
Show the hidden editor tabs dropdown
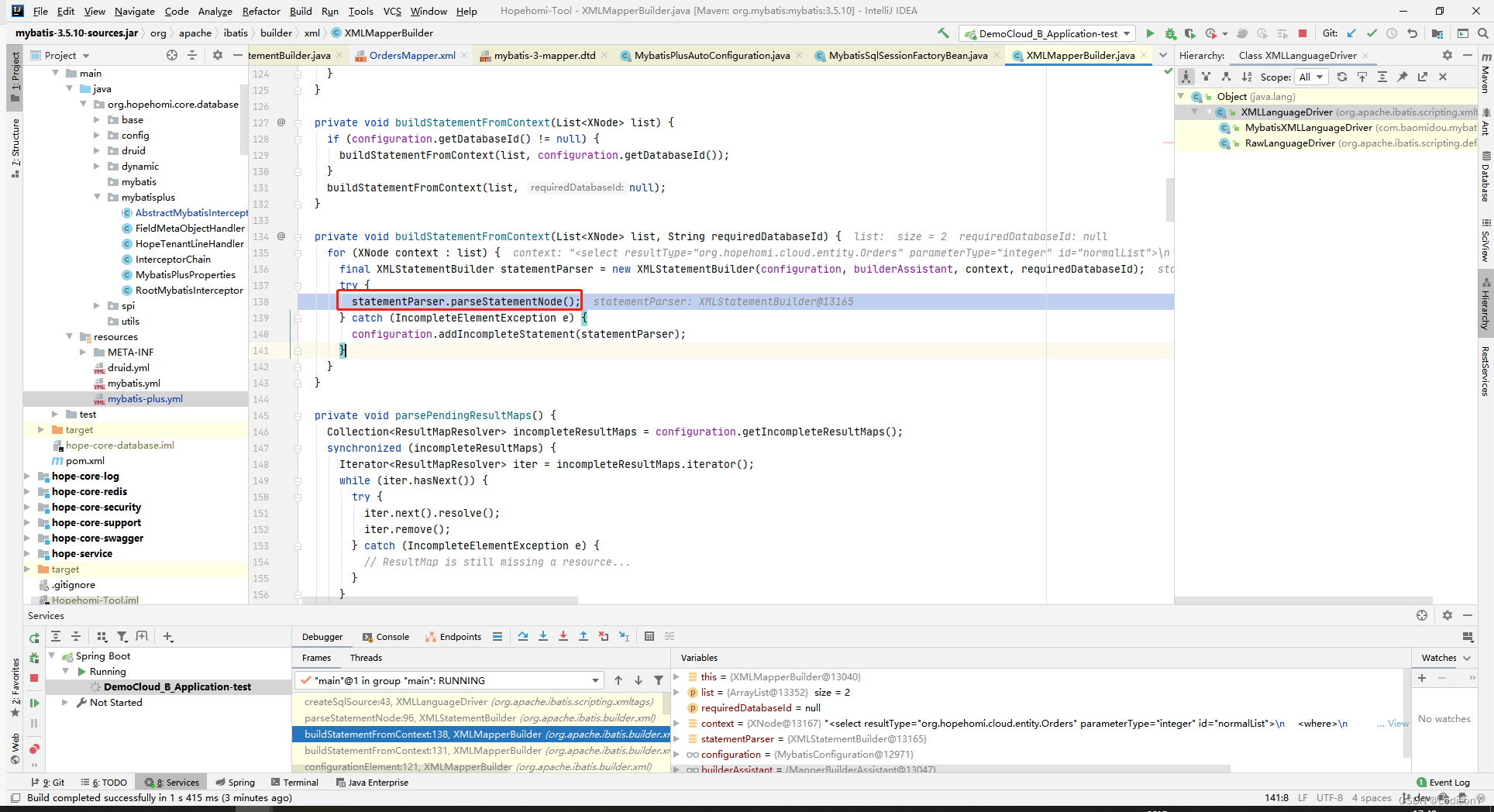1163,55
